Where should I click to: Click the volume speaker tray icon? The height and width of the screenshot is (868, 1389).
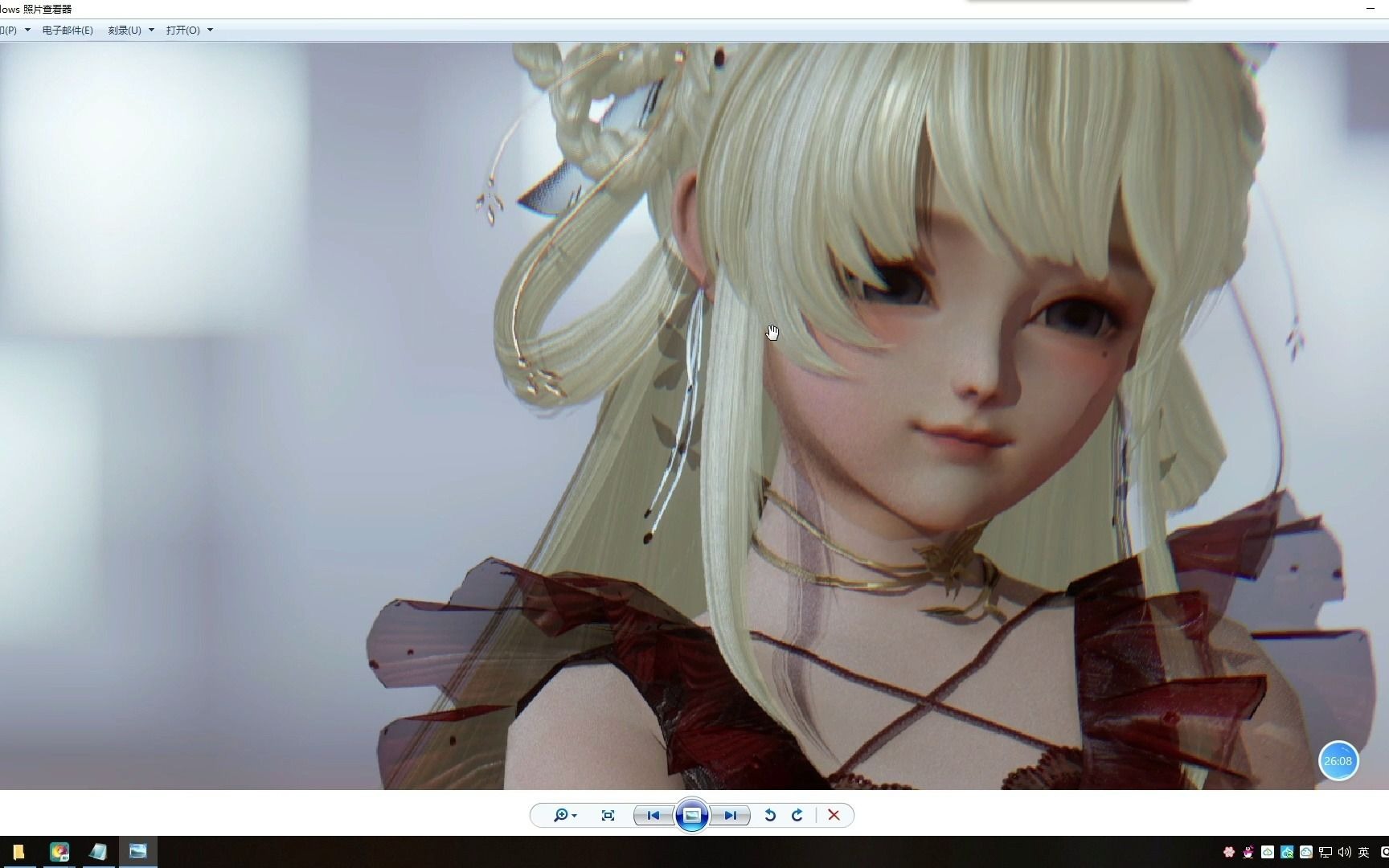tap(1344, 852)
